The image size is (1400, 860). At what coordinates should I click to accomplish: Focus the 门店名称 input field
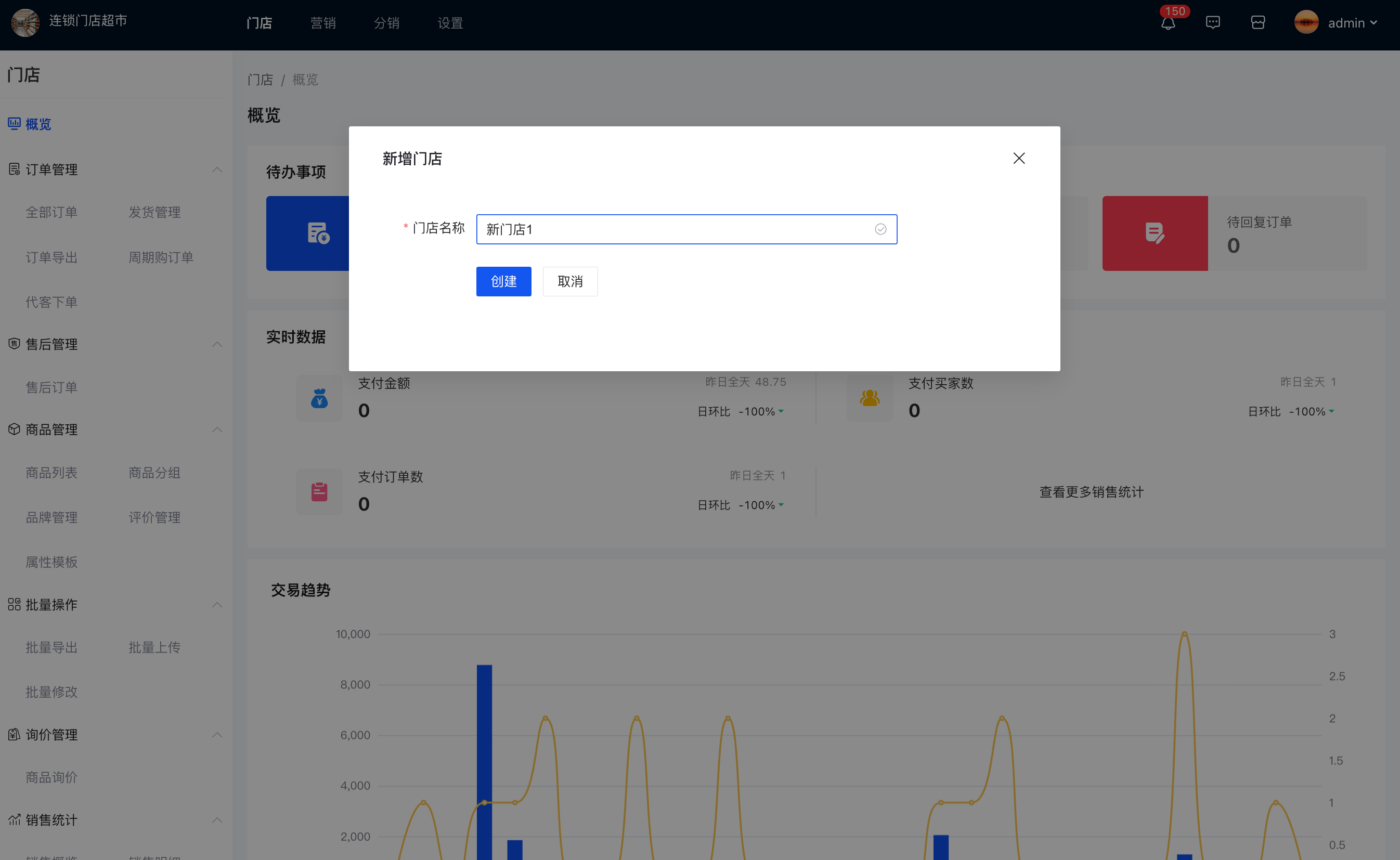pyautogui.click(x=686, y=229)
